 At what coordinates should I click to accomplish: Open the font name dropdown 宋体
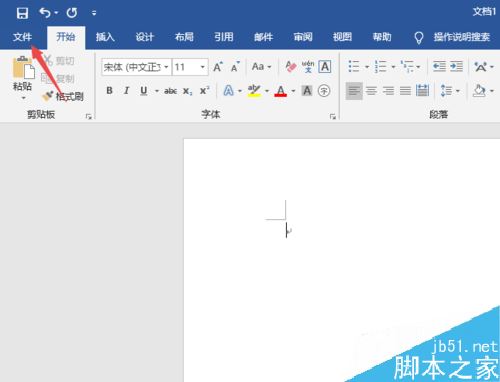[166, 67]
